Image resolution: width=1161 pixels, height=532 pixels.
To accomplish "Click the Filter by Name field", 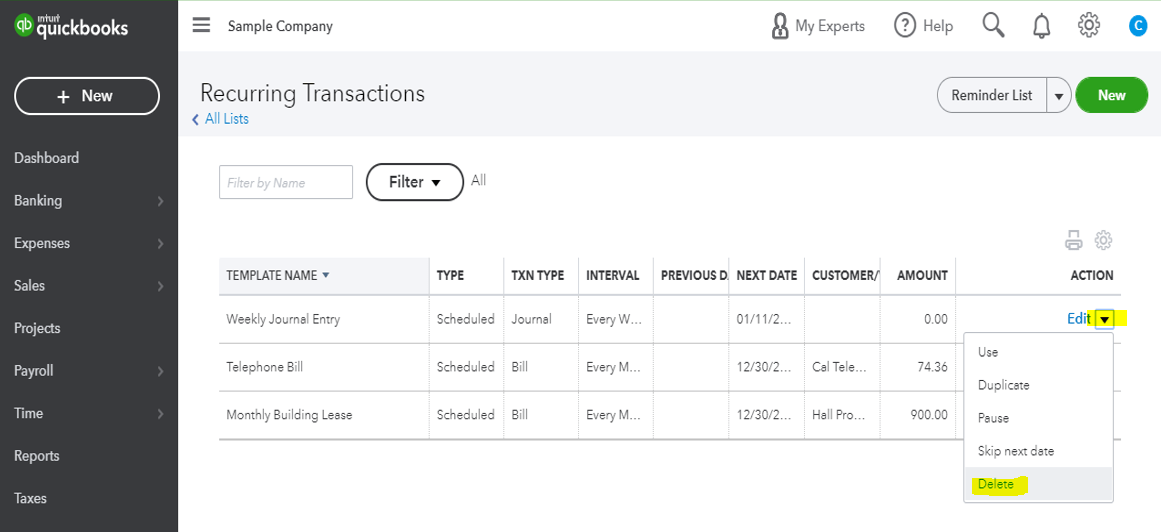I will tap(286, 183).
